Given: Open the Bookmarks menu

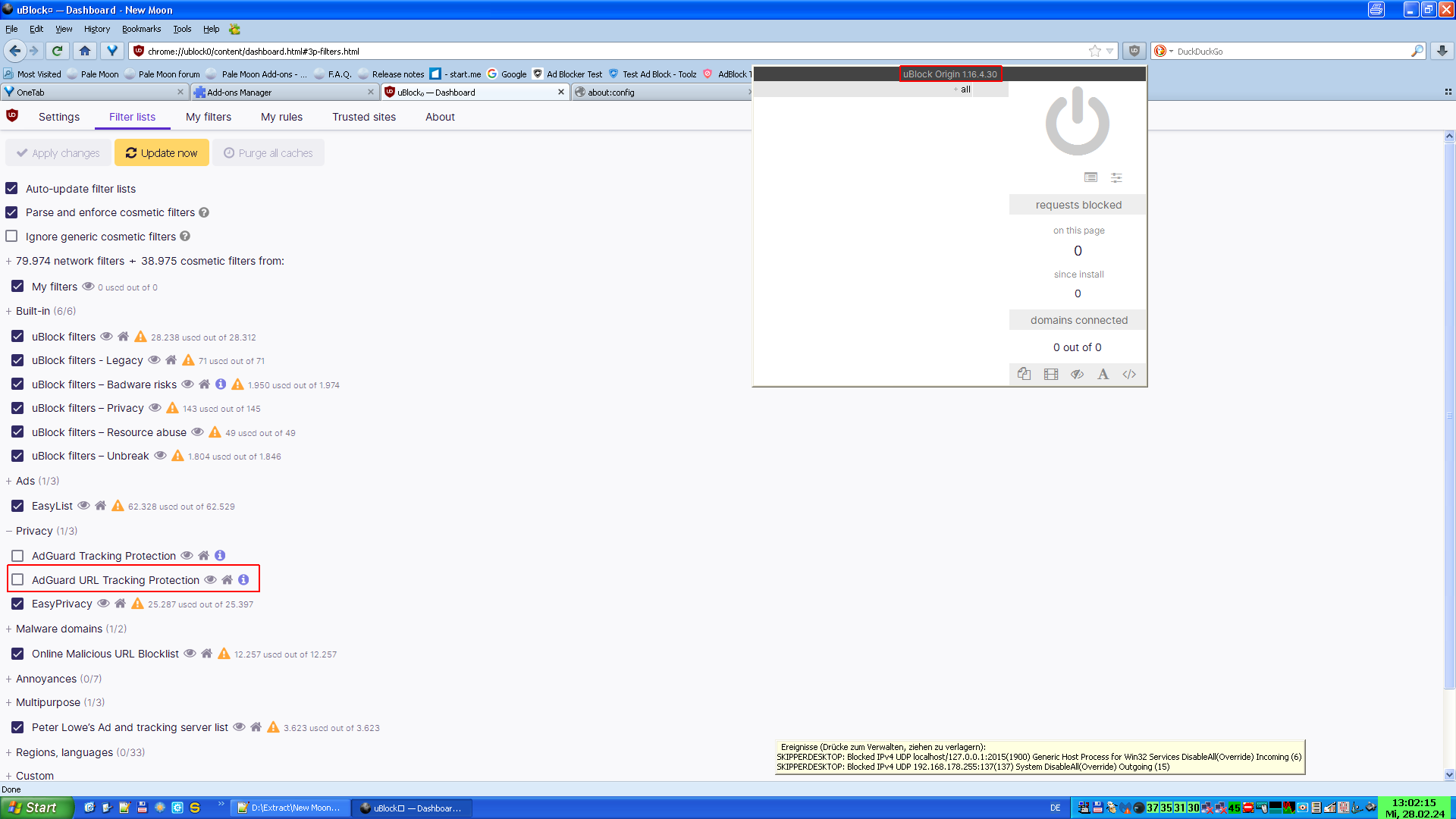Looking at the screenshot, I should [141, 29].
